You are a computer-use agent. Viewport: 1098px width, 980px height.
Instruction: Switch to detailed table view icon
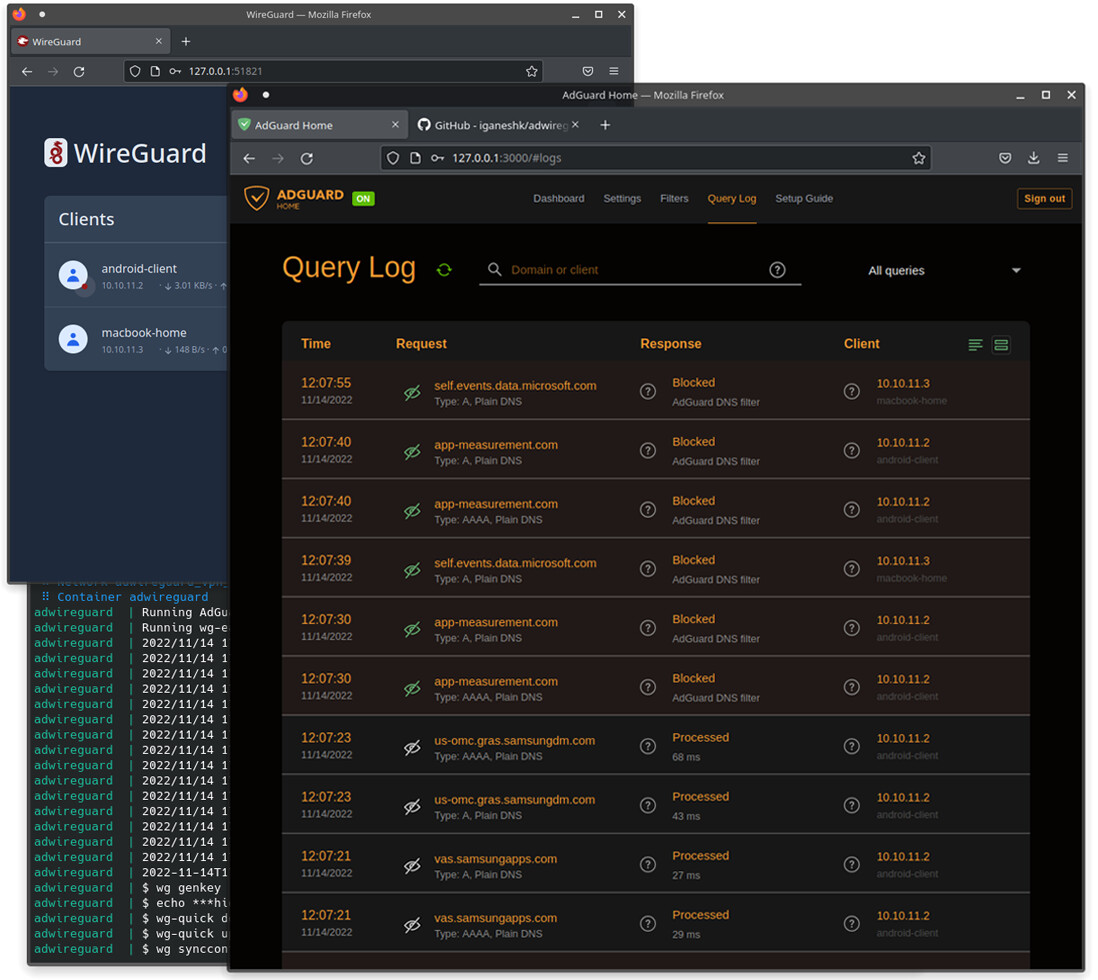pyautogui.click(x=1001, y=345)
